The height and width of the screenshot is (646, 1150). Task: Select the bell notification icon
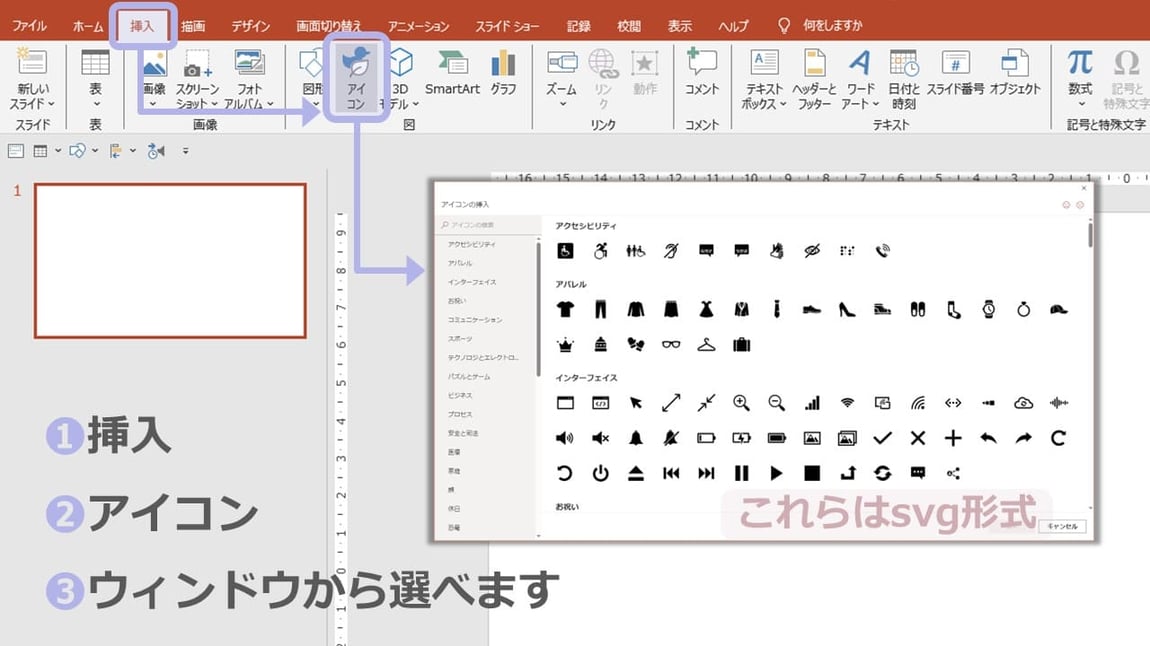[636, 438]
